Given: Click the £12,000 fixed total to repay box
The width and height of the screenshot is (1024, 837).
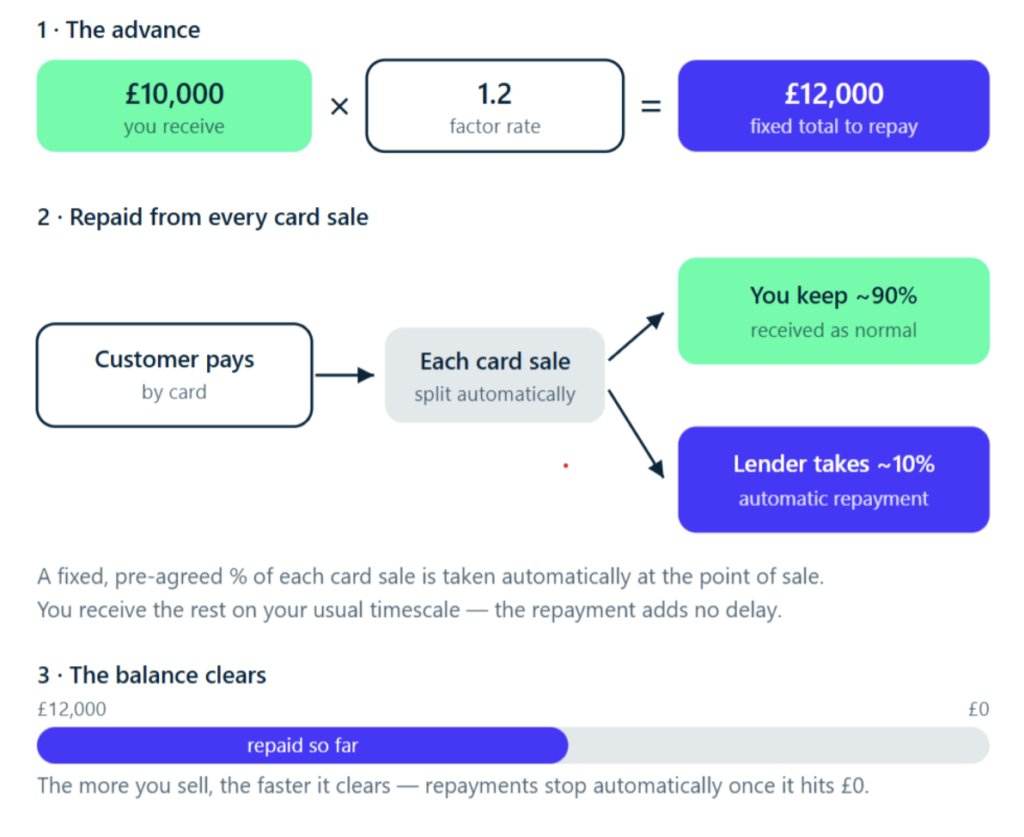Looking at the screenshot, I should point(833,106).
